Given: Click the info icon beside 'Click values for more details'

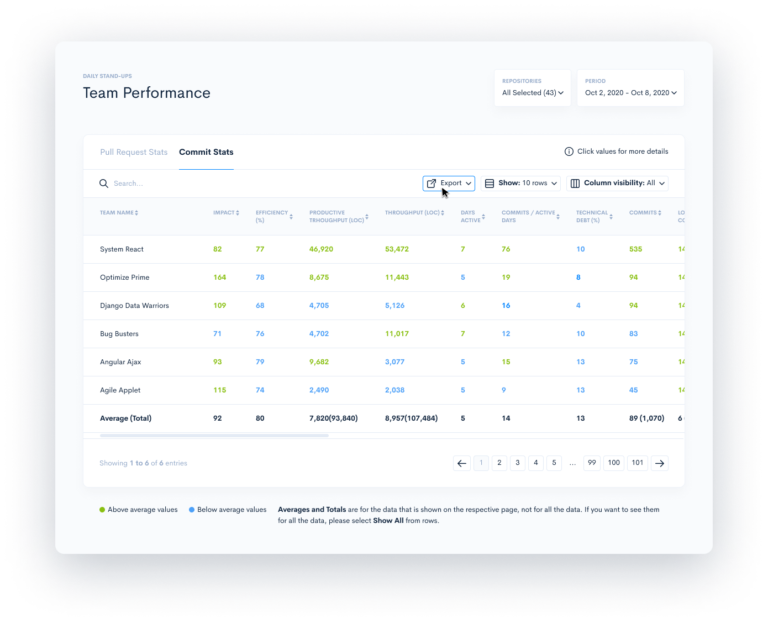Looking at the screenshot, I should click(x=569, y=152).
